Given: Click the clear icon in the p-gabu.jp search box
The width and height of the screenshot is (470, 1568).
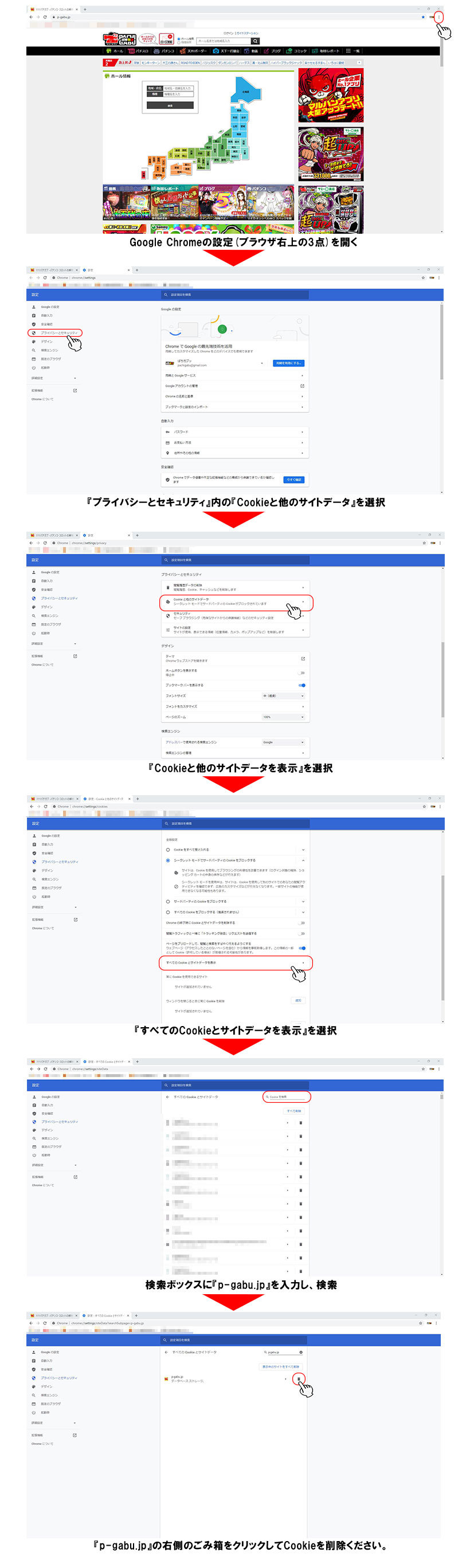Looking at the screenshot, I should click(301, 1352).
